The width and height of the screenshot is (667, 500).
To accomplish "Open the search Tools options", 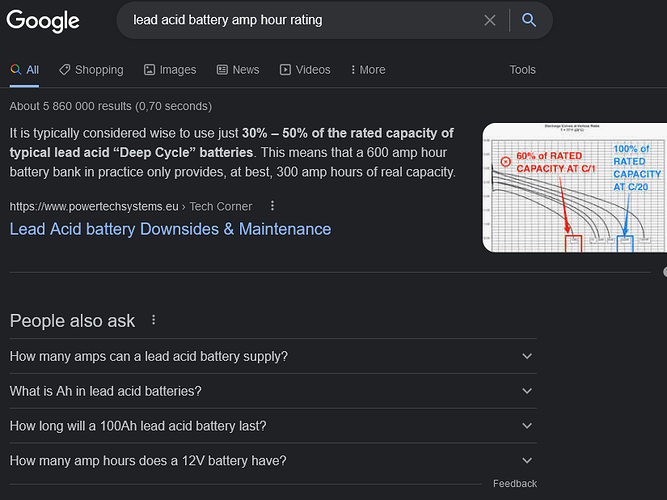I will tap(522, 70).
